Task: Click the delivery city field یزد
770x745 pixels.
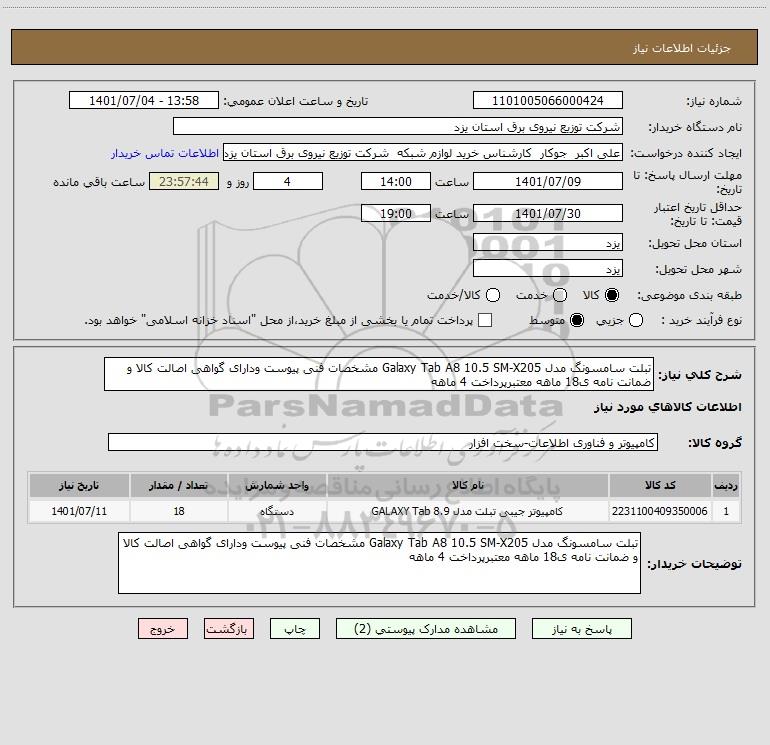Action: (x=548, y=269)
